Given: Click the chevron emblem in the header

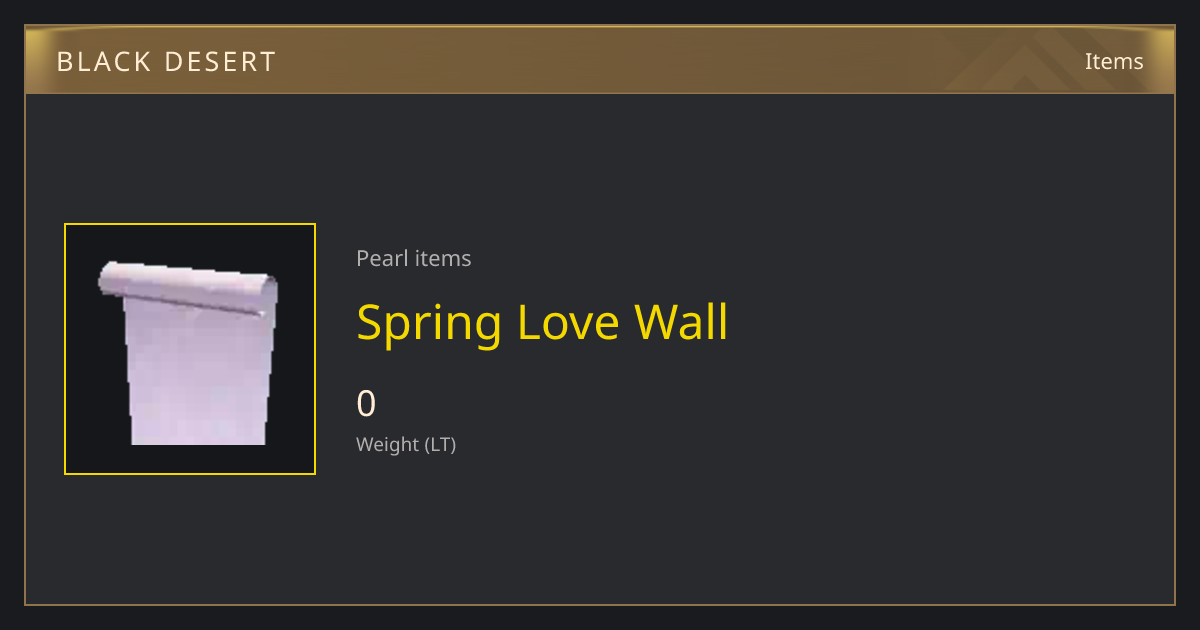Looking at the screenshot, I should pos(1040,60).
